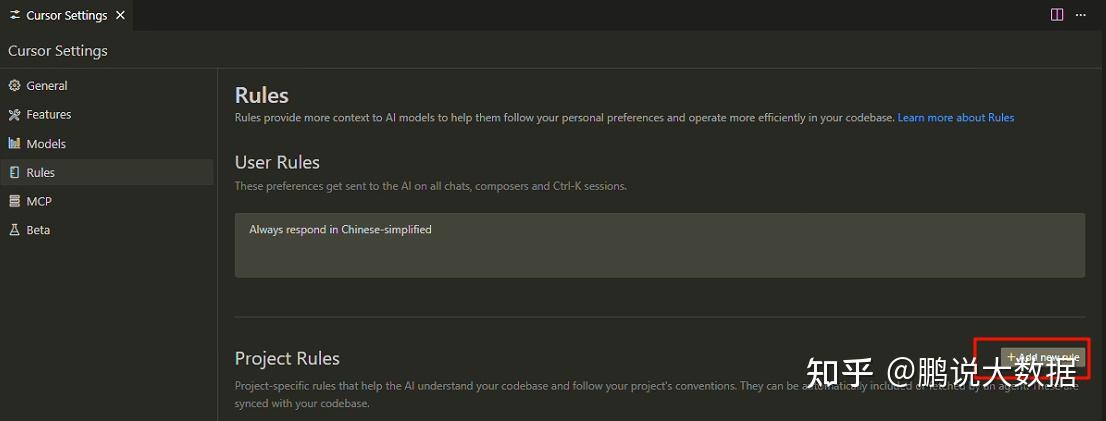Switch to the Models settings section

pos(46,144)
